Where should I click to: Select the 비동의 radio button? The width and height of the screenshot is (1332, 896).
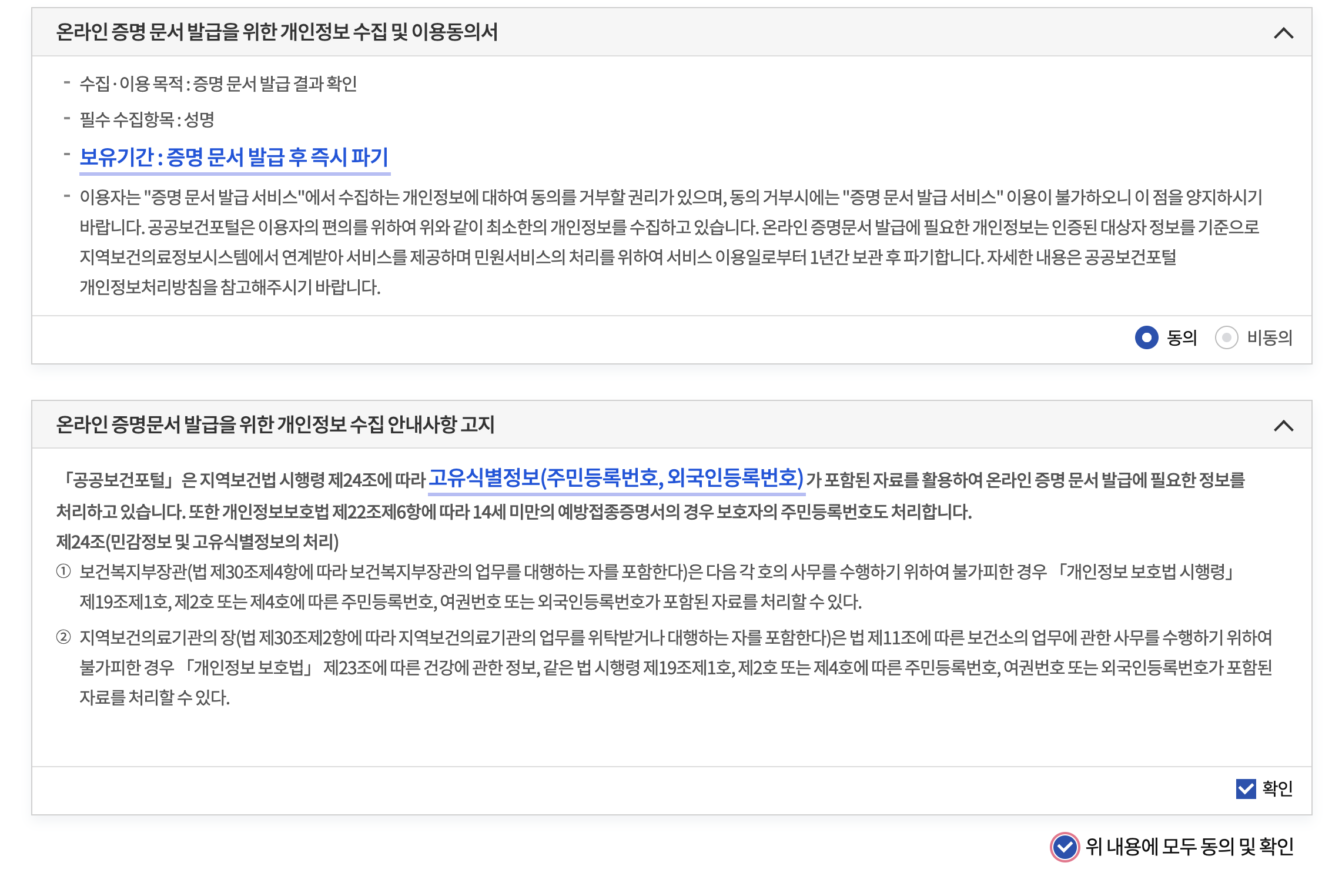(x=1226, y=337)
